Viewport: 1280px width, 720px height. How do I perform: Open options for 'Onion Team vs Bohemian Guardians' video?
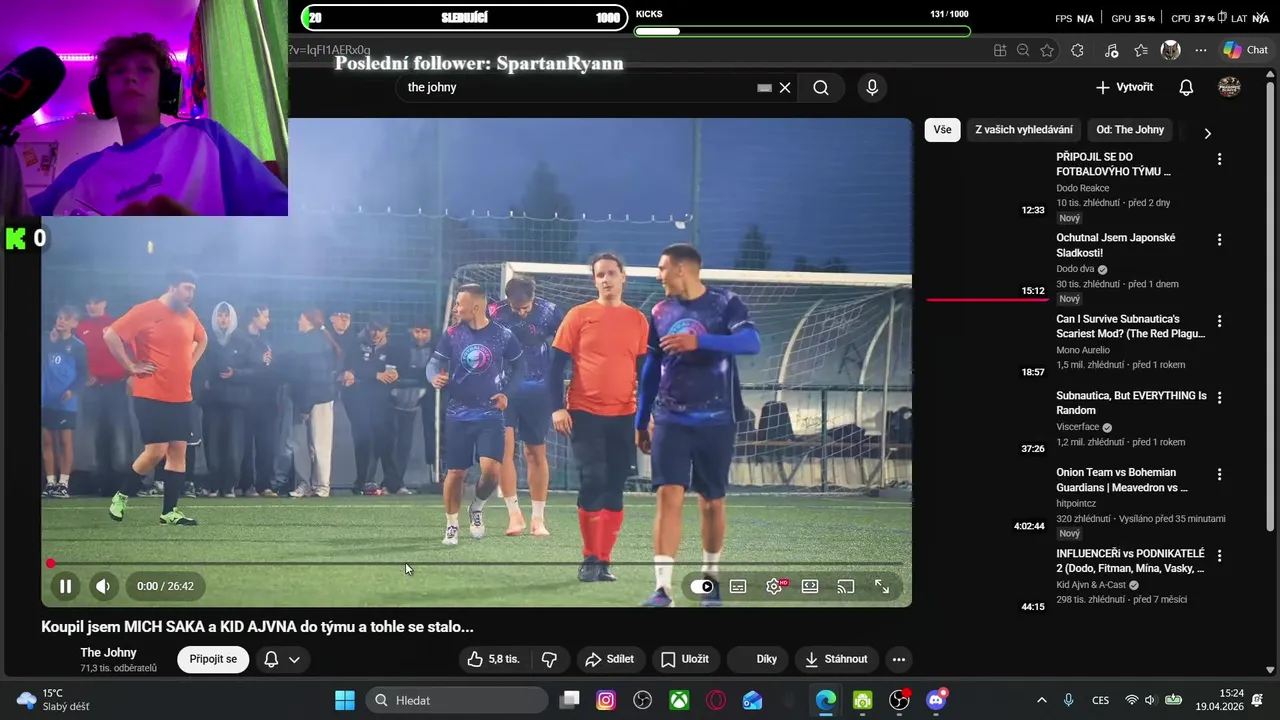click(1219, 474)
